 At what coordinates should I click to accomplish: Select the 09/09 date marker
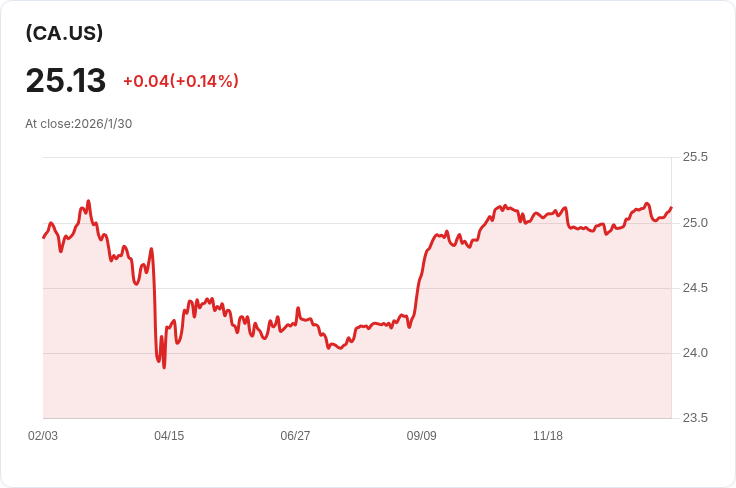pyautogui.click(x=421, y=436)
